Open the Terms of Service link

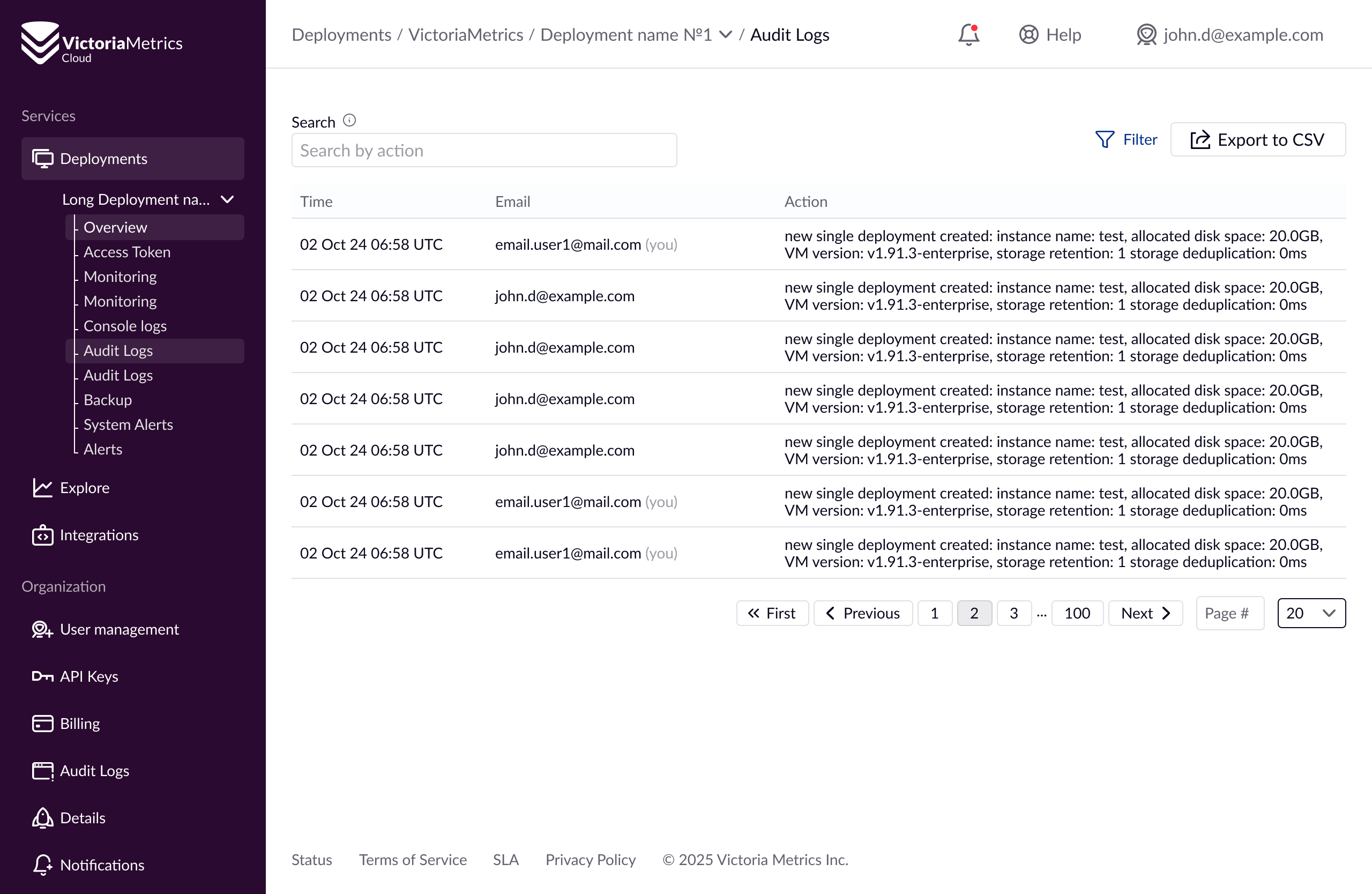point(413,859)
